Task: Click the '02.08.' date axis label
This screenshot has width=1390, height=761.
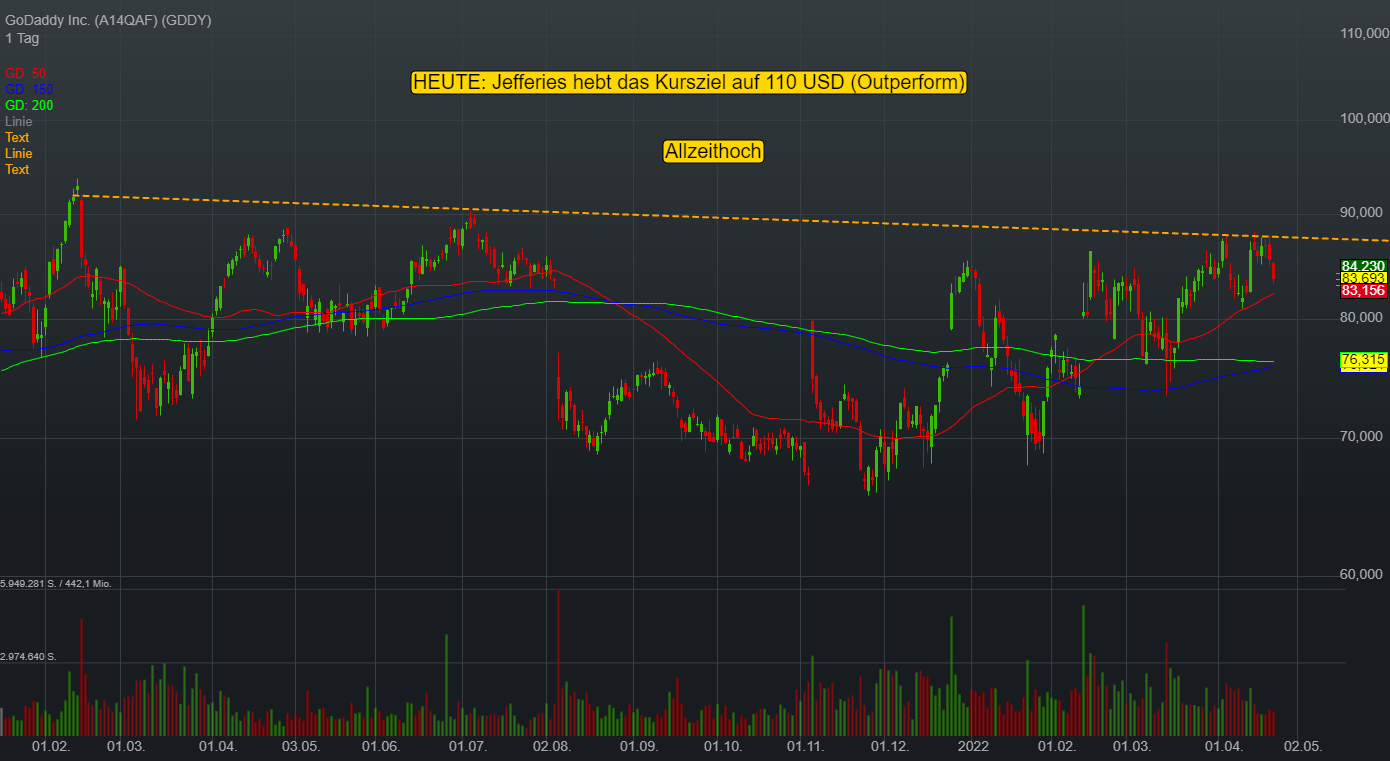Action: 551,747
